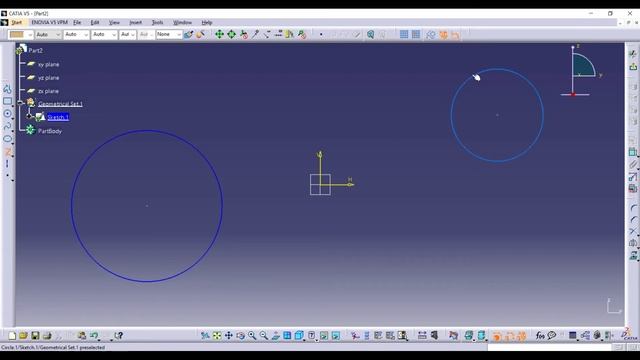
Task: Select zx plane in the tree
Action: point(48,91)
